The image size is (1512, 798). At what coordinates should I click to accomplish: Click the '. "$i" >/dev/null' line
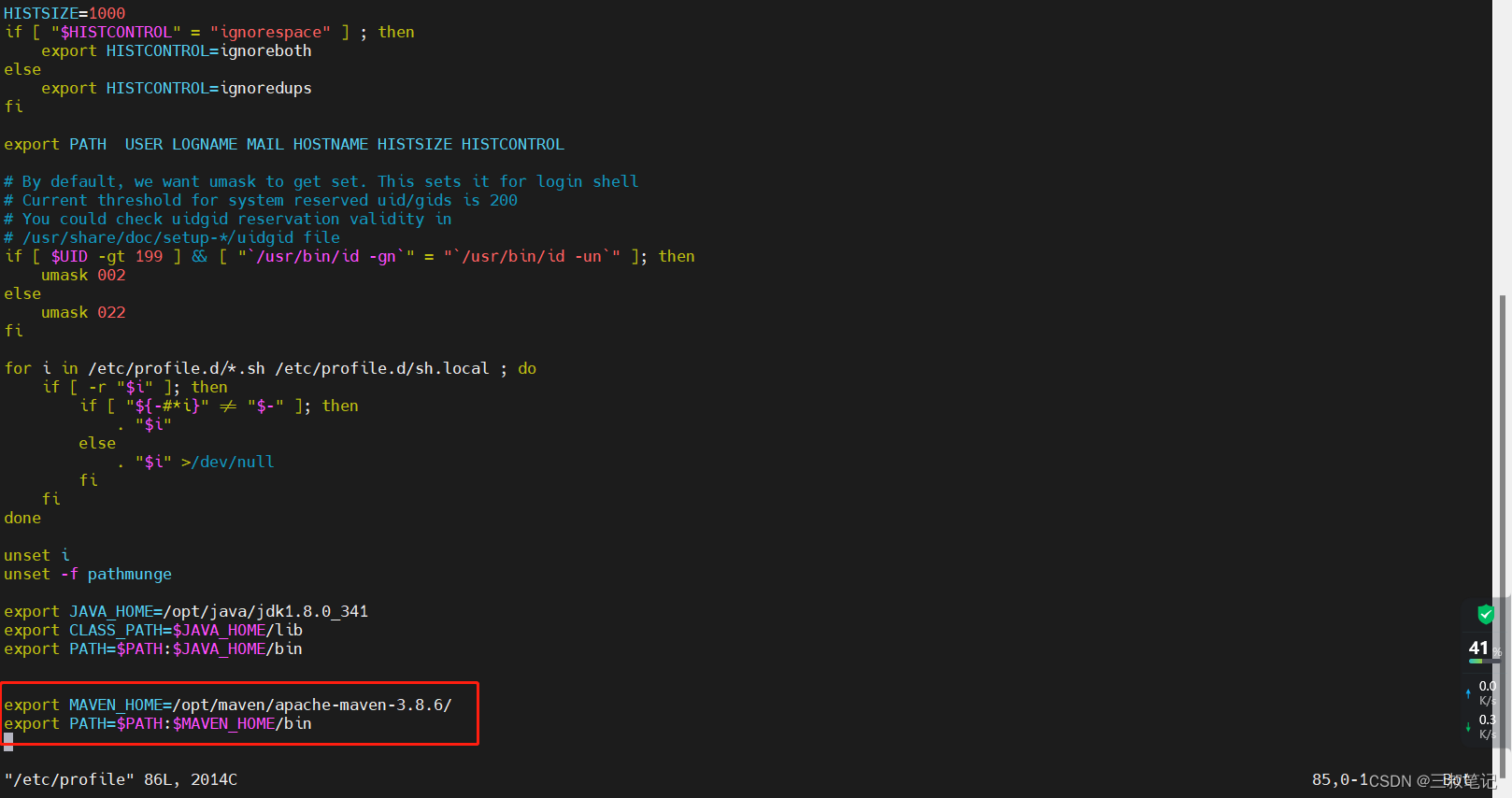[195, 462]
